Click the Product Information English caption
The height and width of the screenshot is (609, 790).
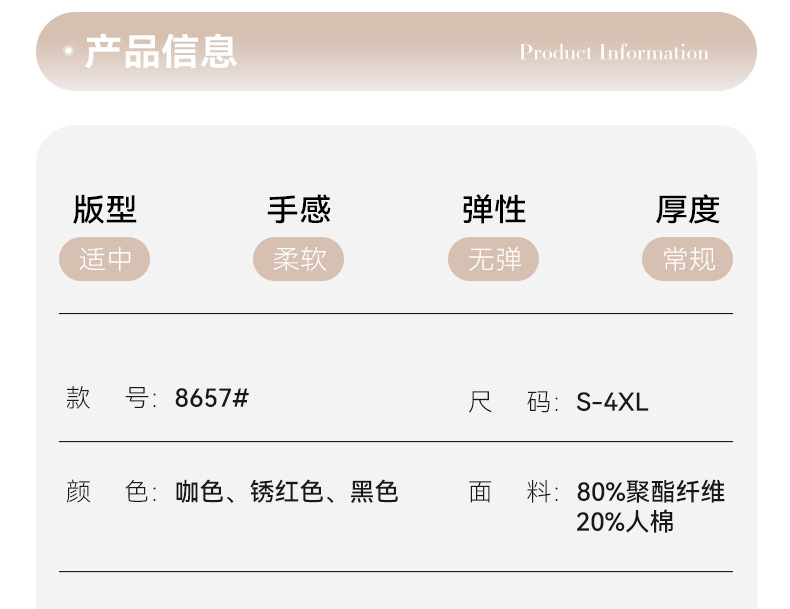(x=614, y=52)
